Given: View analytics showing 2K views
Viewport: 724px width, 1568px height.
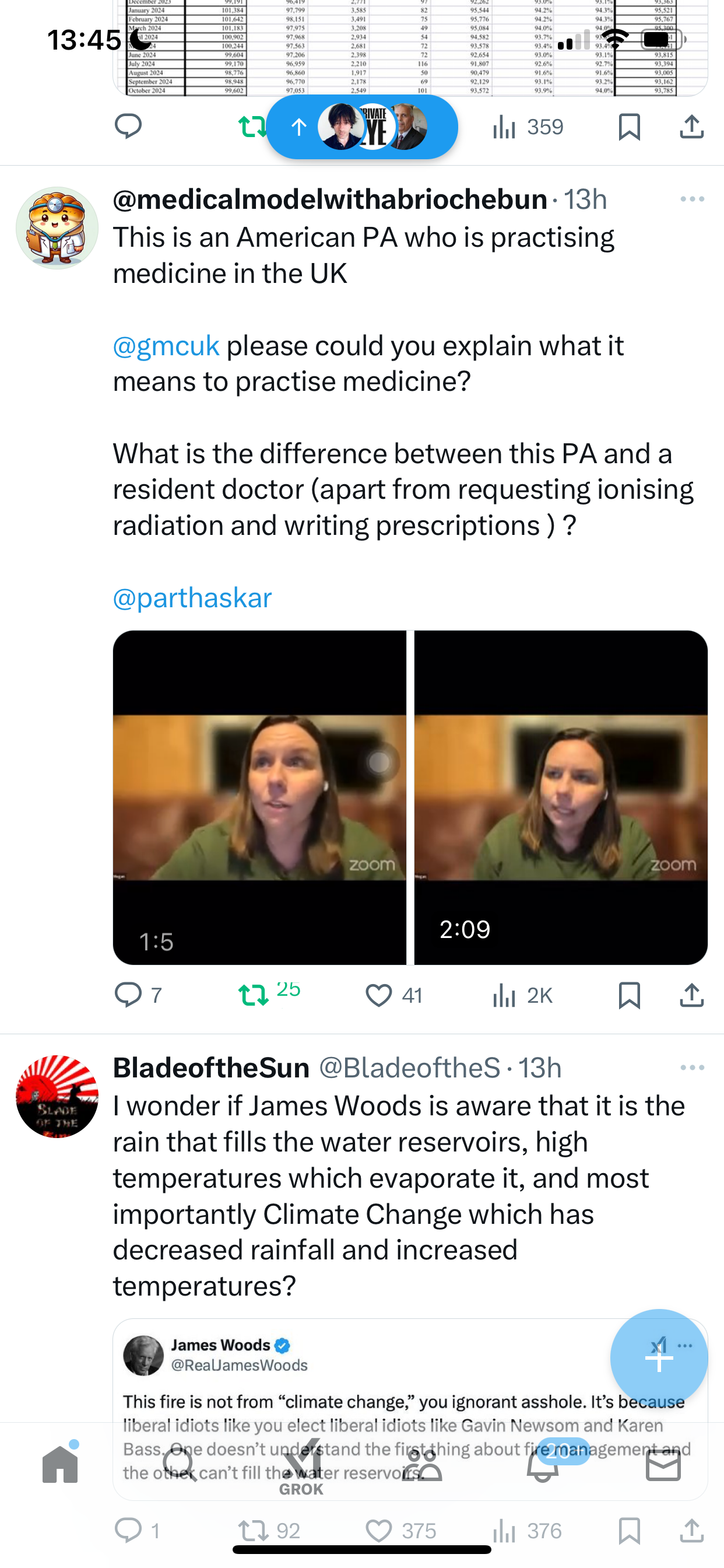Looking at the screenshot, I should pos(522,996).
